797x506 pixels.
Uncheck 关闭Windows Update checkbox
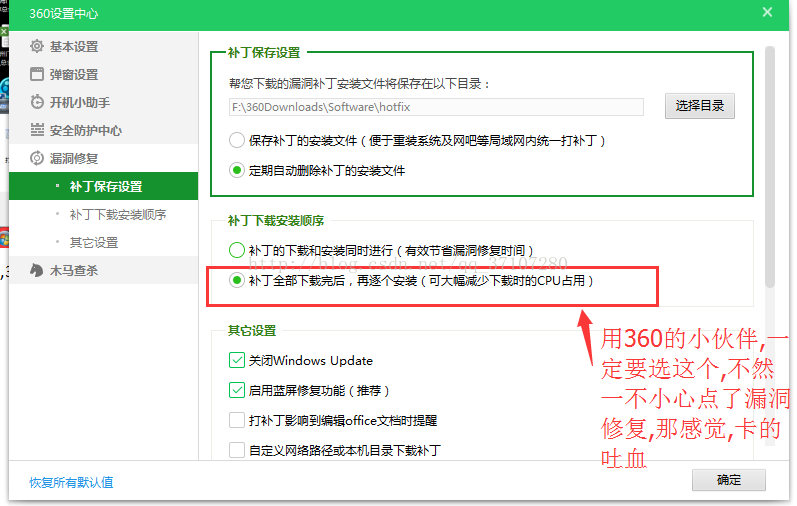point(237,360)
